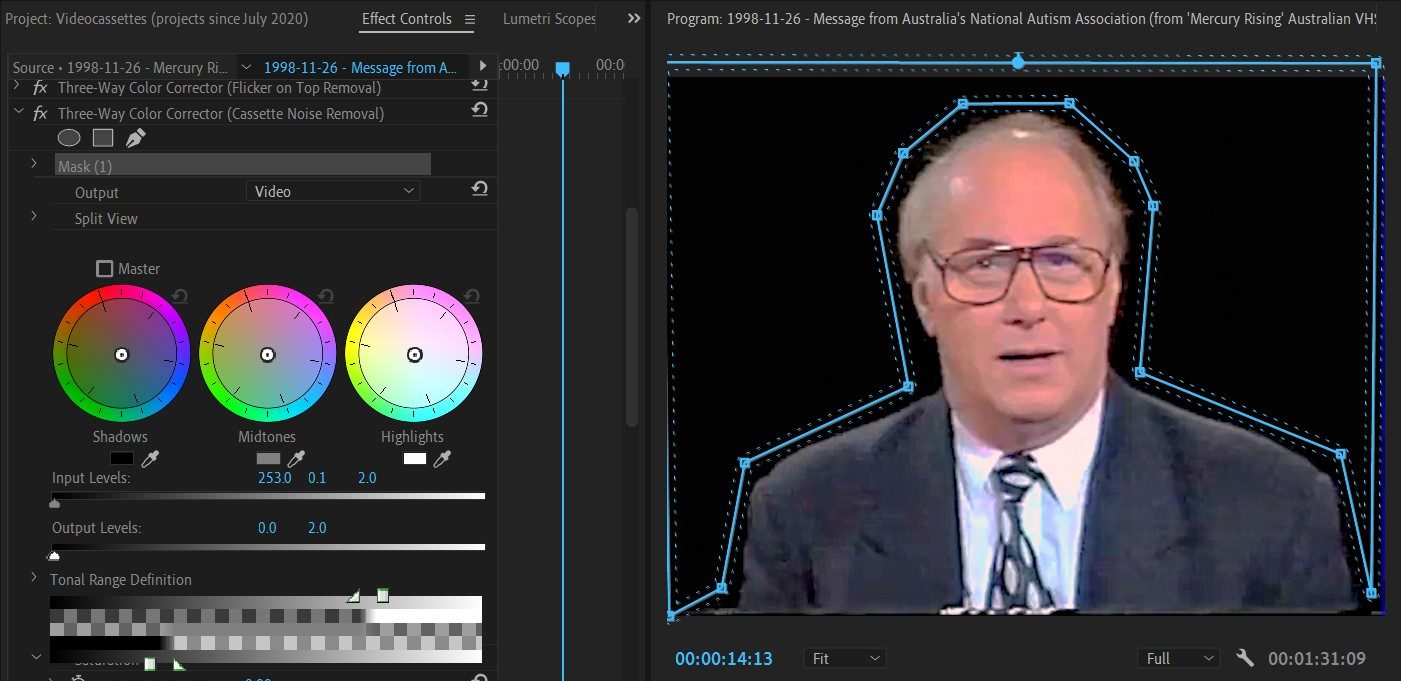Viewport: 1401px width, 681px height.
Task: Reset the Shadows color wheel
Action: tap(180, 296)
